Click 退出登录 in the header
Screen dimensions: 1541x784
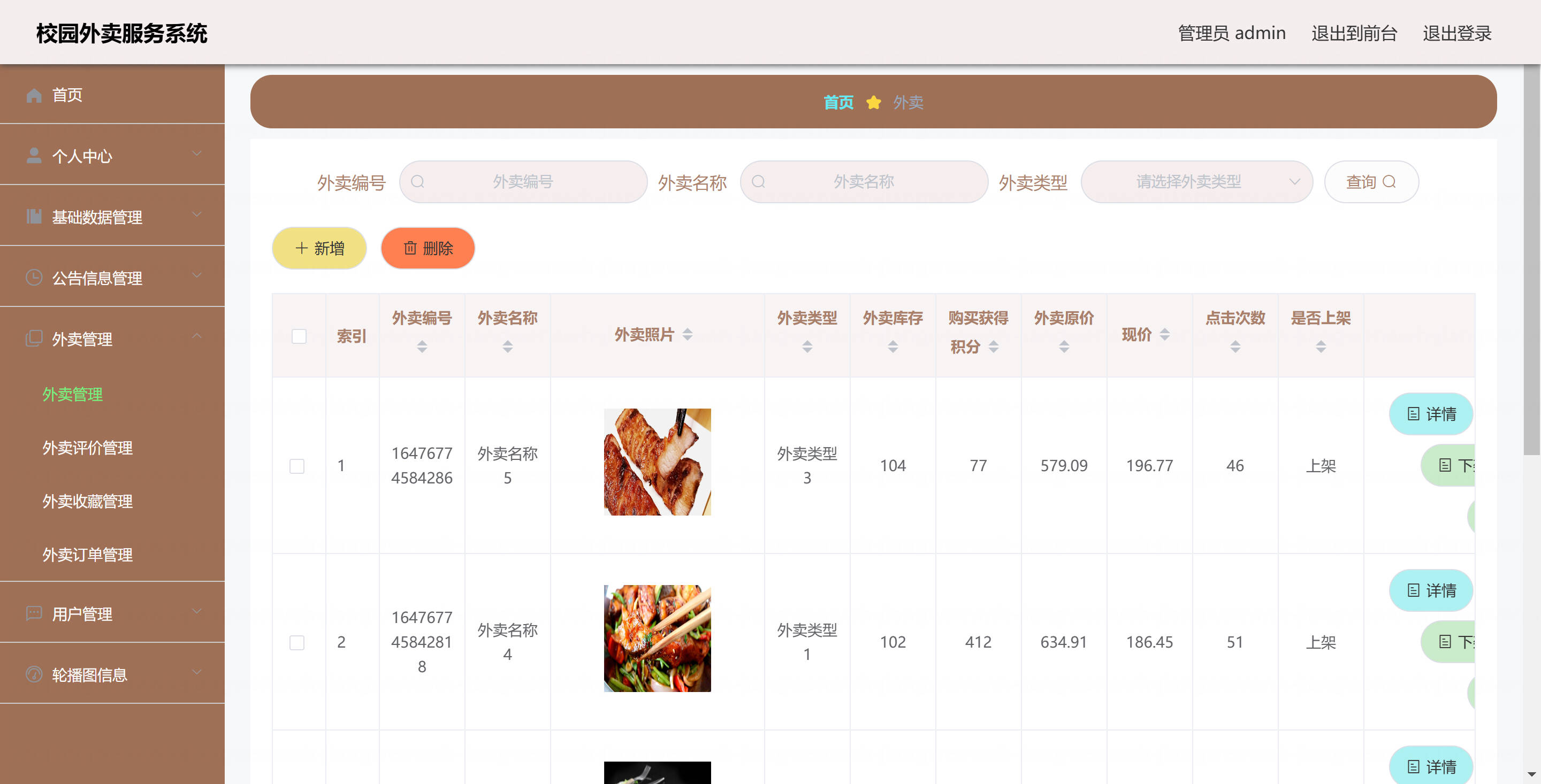click(1456, 33)
